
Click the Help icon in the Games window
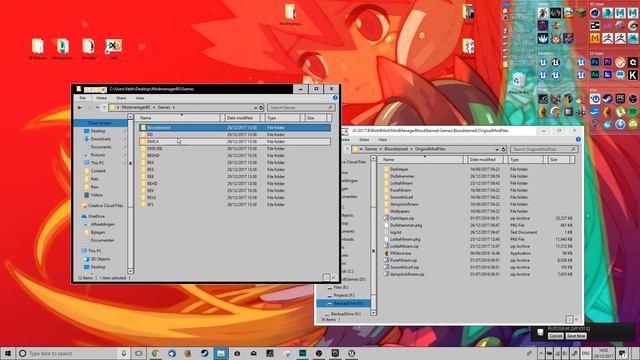pyautogui.click(x=335, y=98)
